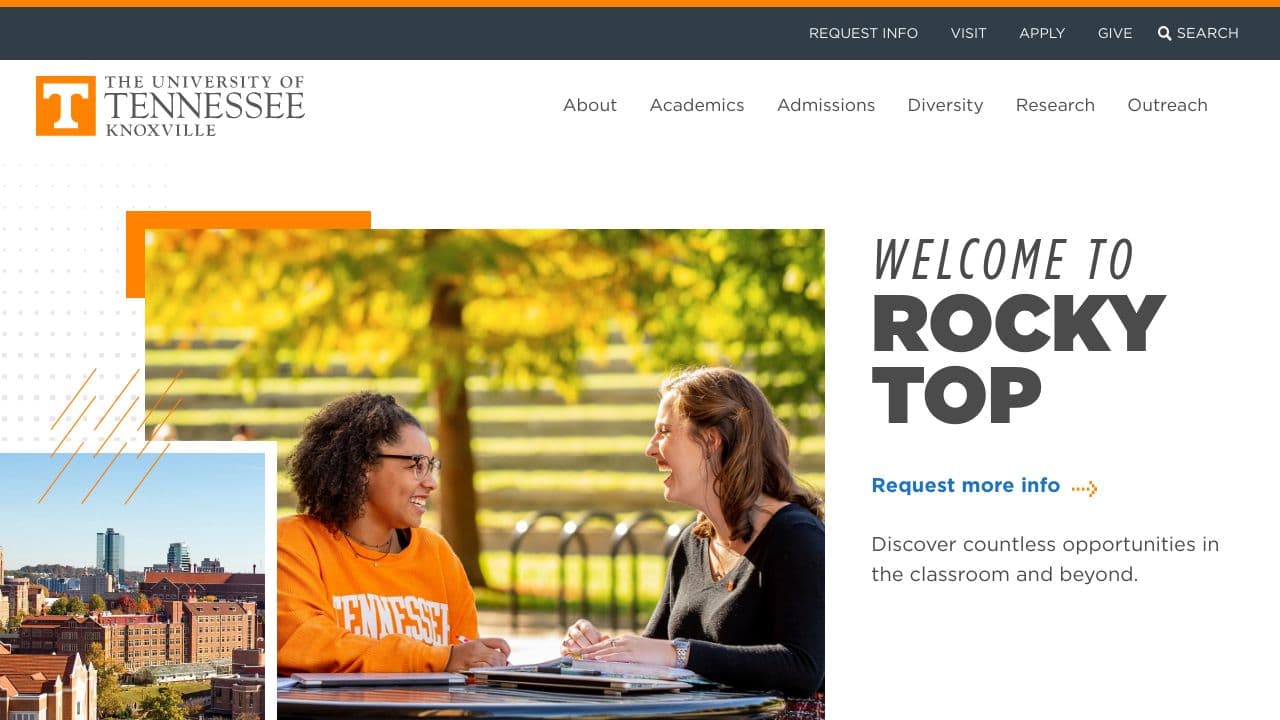Viewport: 1280px width, 720px height.
Task: Open the Academics menu
Action: (x=697, y=105)
